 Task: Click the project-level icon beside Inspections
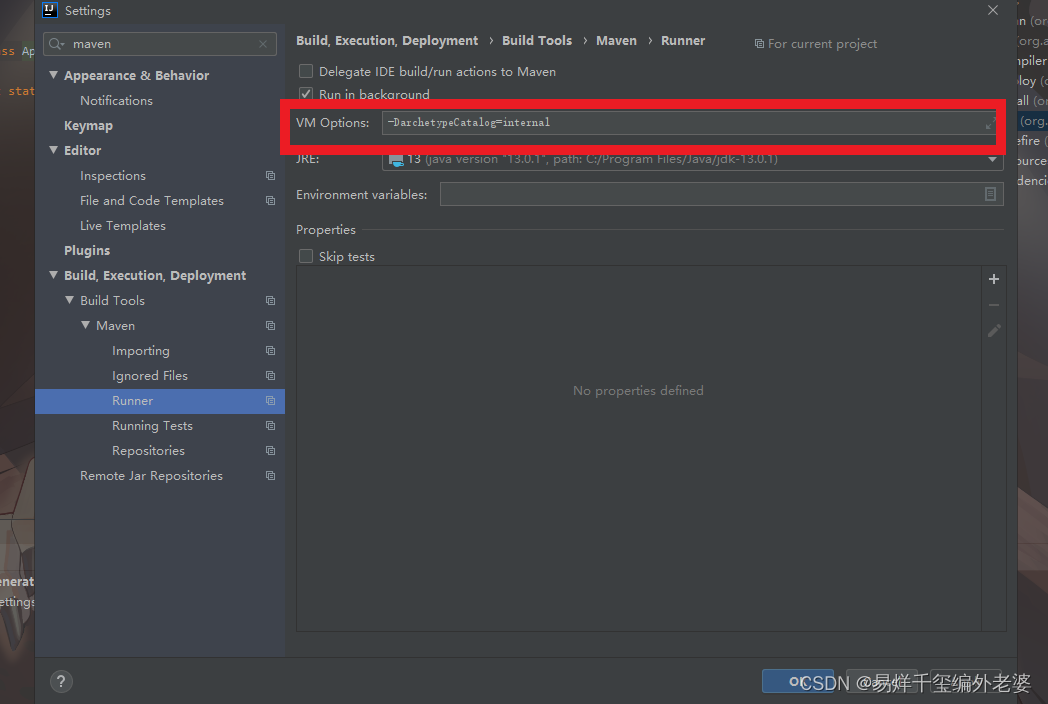(x=271, y=176)
